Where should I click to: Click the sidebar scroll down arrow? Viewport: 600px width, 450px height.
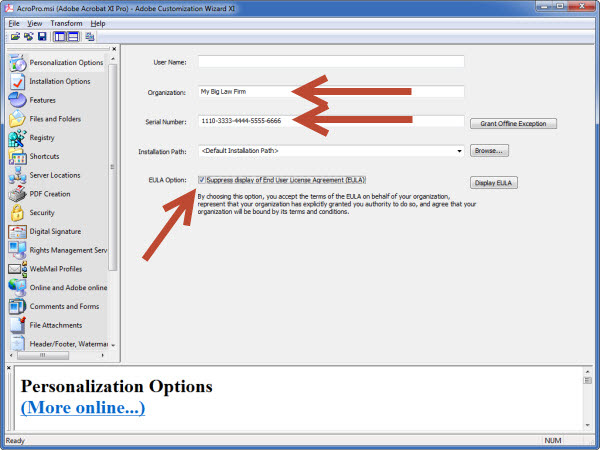pyautogui.click(x=113, y=345)
